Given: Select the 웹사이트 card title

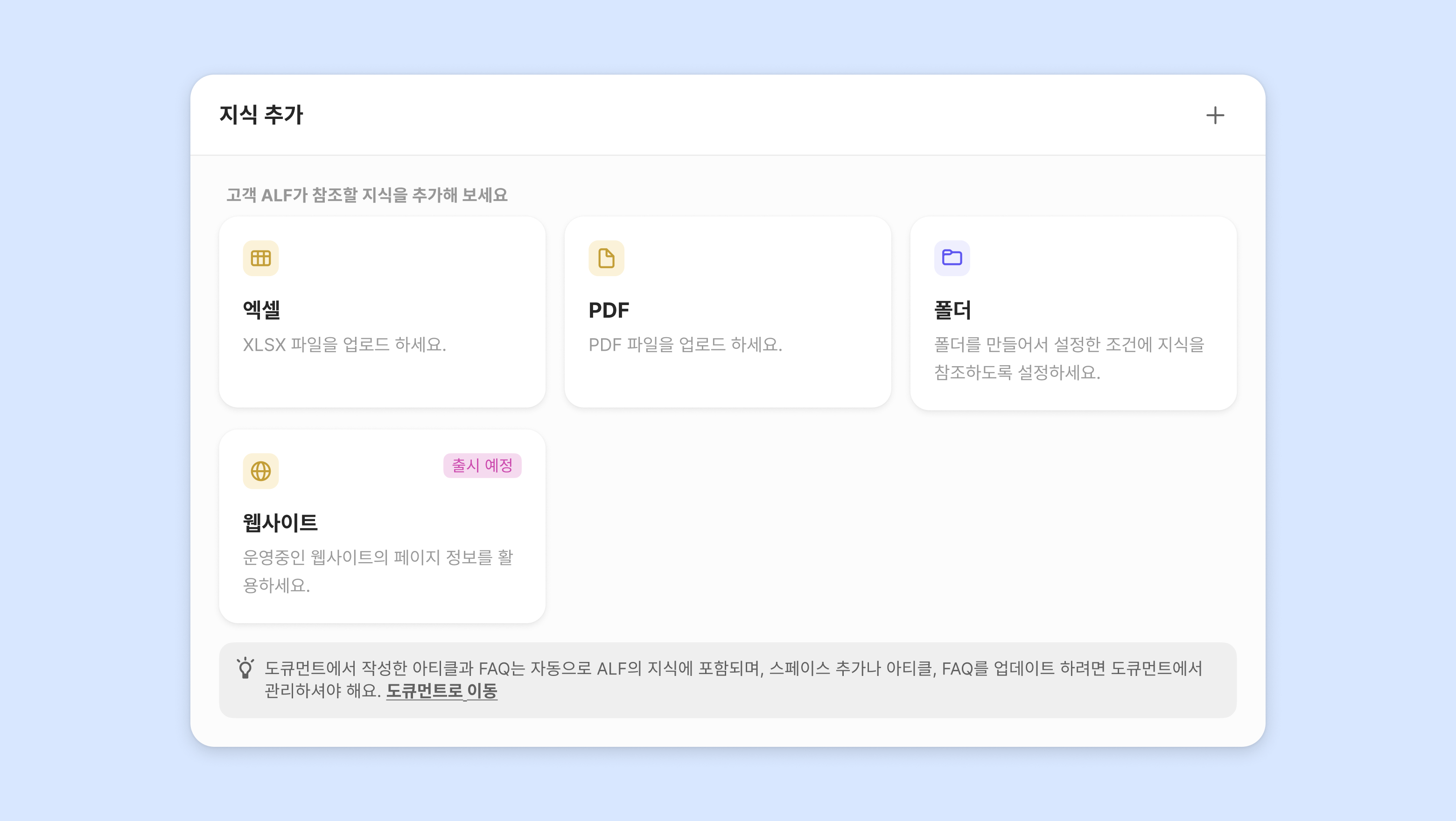Looking at the screenshot, I should [280, 522].
